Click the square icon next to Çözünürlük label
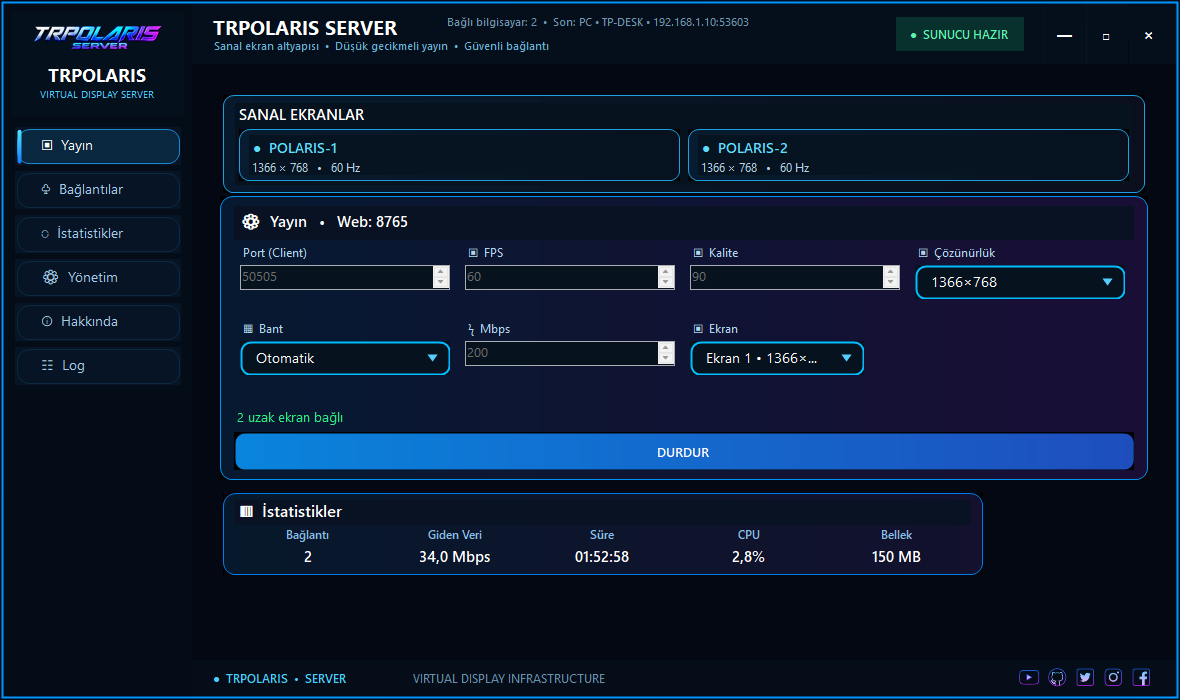Screen dimensions: 1180x700 point(923,253)
